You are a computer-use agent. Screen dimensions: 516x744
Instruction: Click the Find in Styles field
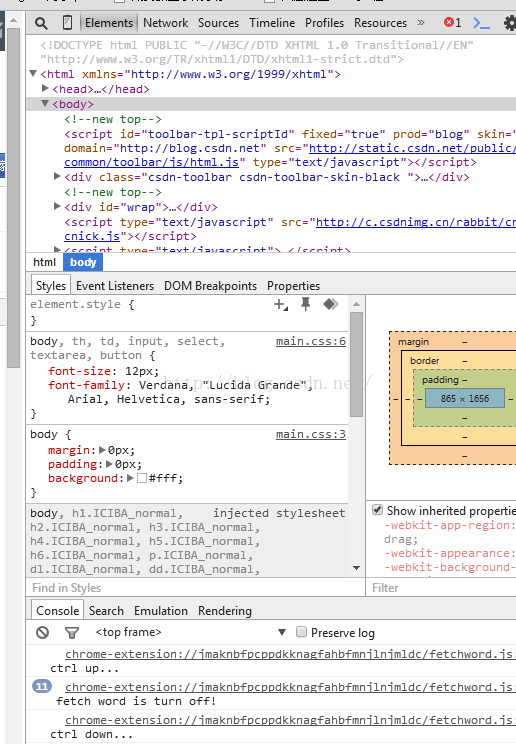pos(196,588)
